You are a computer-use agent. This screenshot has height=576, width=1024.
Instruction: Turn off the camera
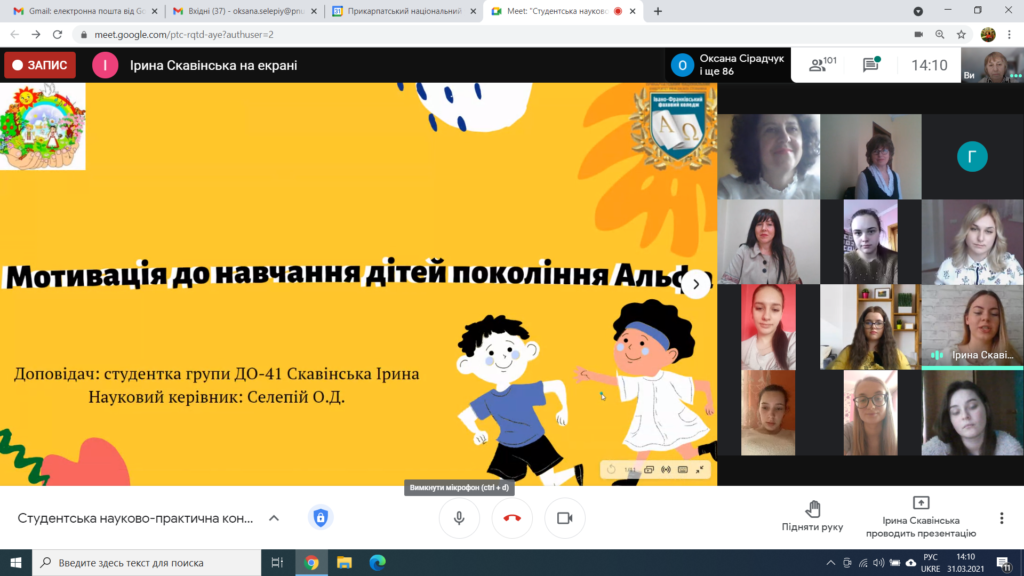(x=564, y=518)
